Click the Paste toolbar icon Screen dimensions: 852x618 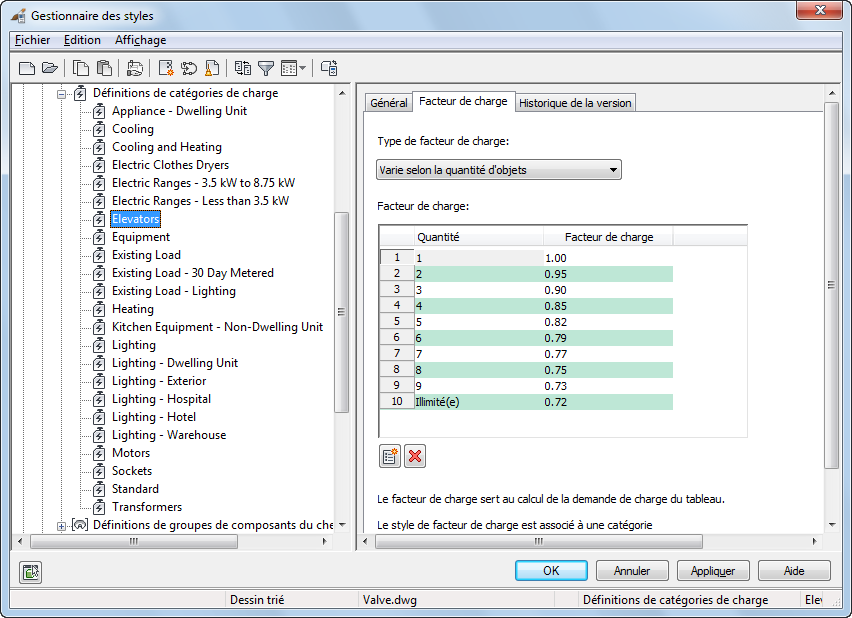(104, 68)
